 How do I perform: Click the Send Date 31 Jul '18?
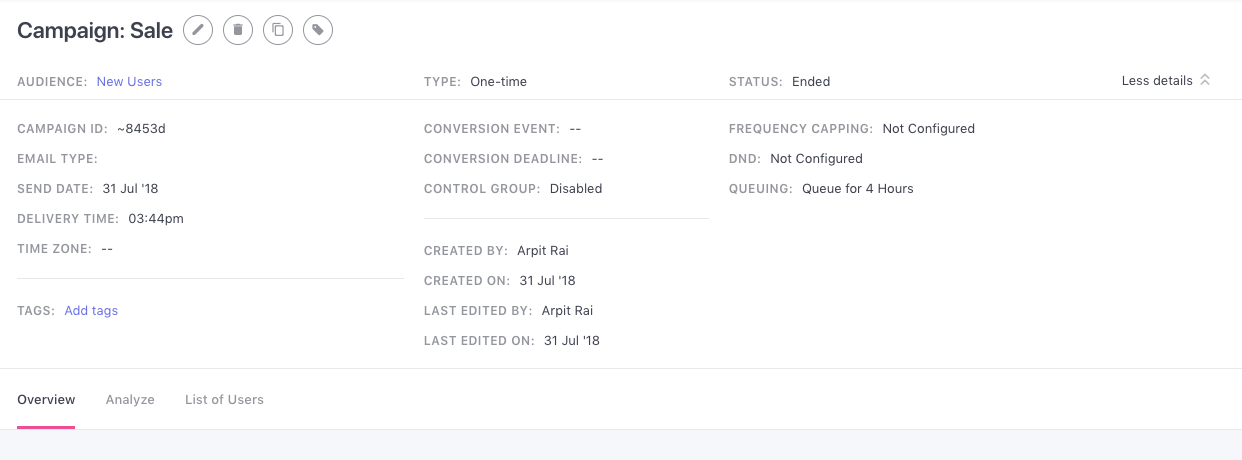131,189
